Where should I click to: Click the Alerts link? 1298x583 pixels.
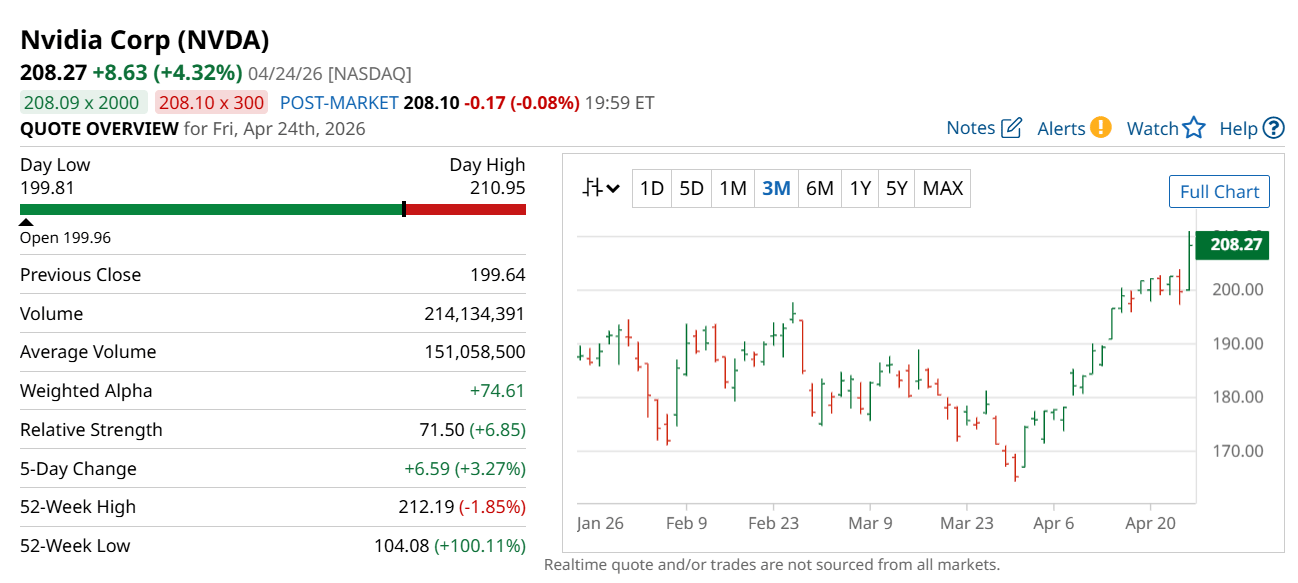coord(1061,128)
